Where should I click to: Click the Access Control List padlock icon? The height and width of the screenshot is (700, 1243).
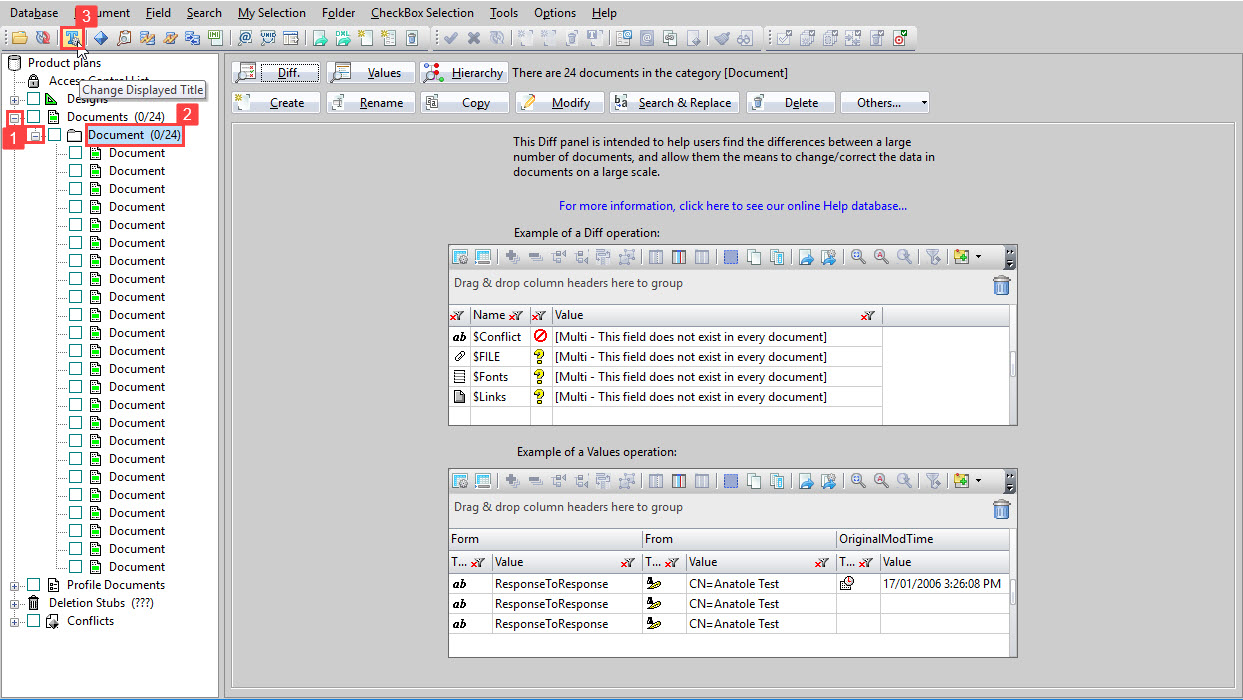(34, 81)
